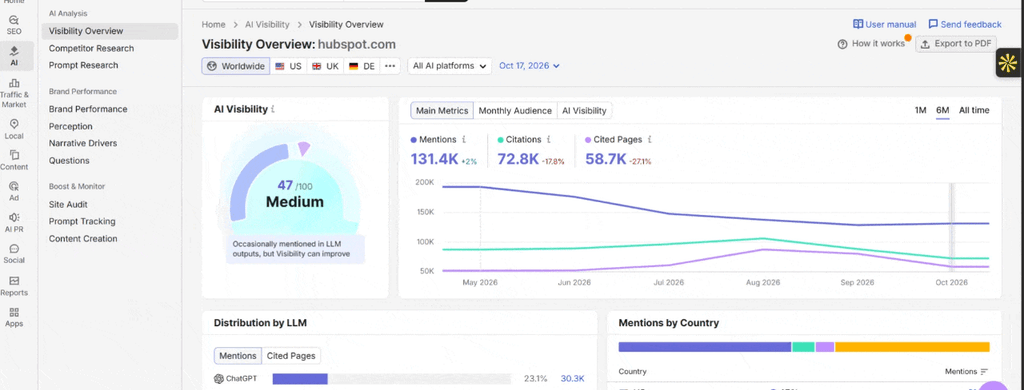
Task: Open Competitor Research in sidebar
Action: (91, 48)
